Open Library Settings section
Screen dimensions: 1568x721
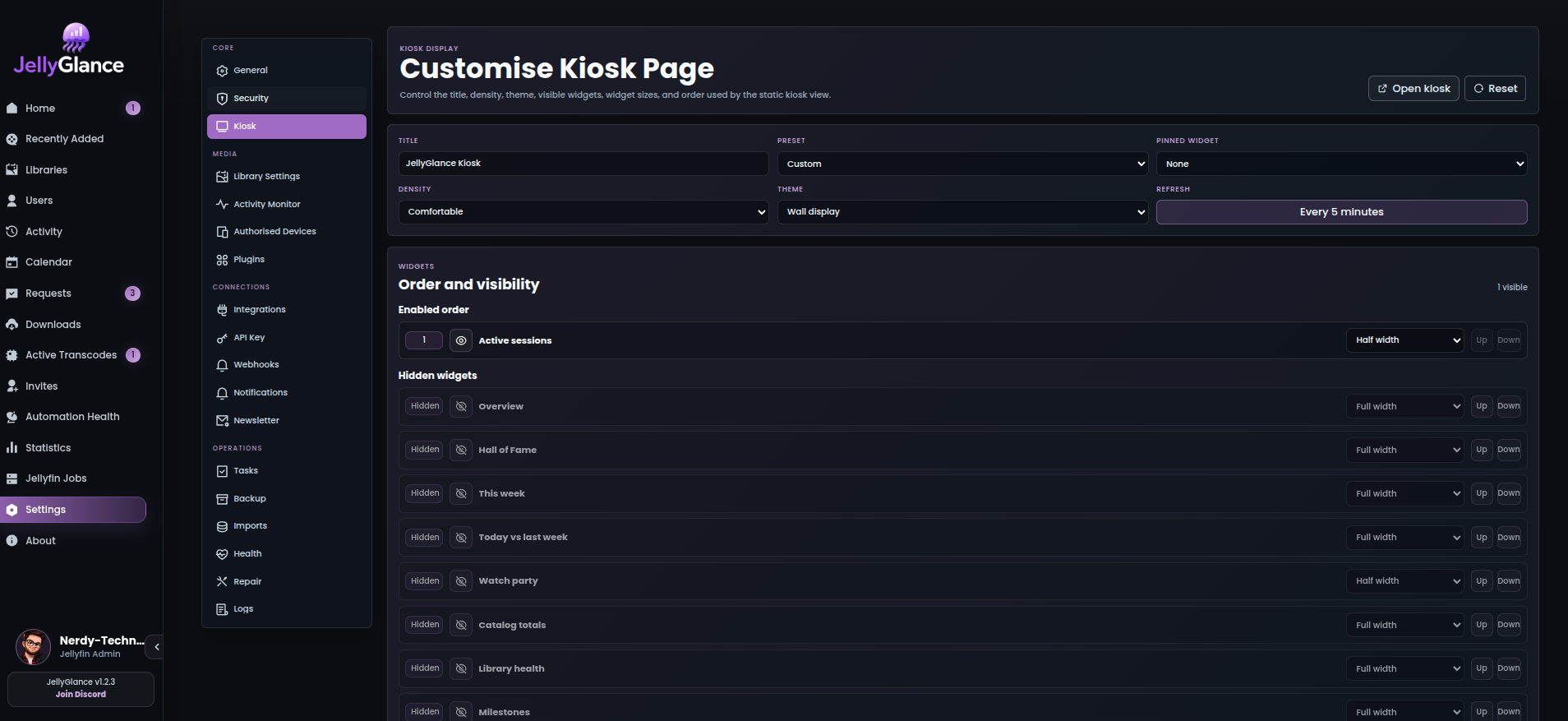click(x=287, y=177)
